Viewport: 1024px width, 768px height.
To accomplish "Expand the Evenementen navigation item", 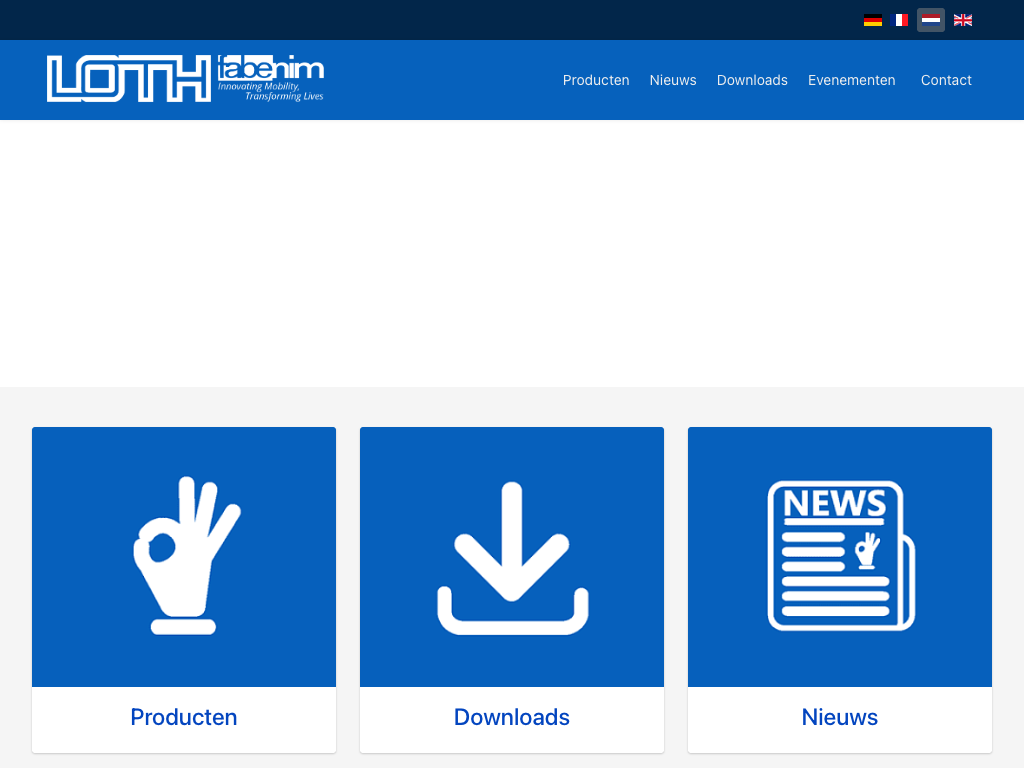I will (x=852, y=80).
